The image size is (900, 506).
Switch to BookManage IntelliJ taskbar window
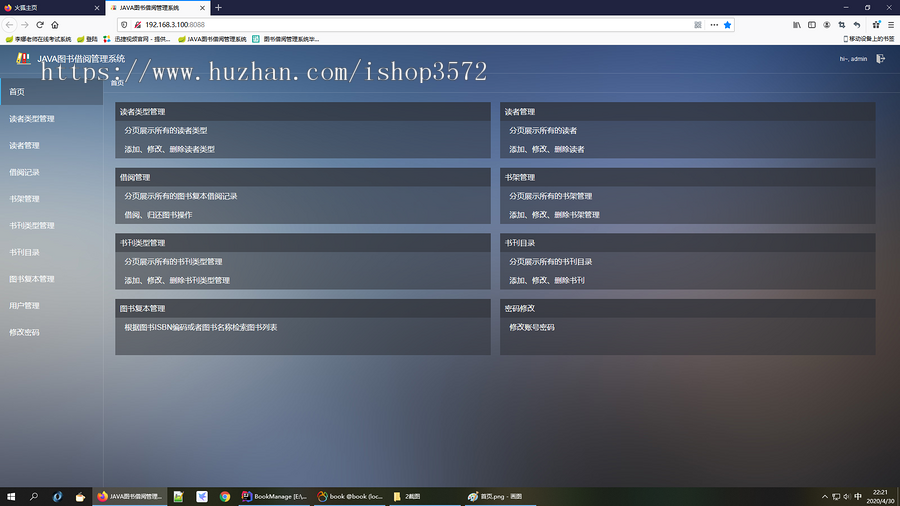(274, 497)
